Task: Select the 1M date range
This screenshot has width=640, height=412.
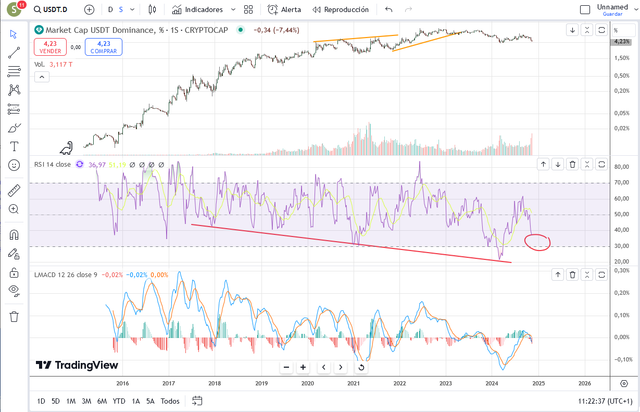Action: pos(71,401)
